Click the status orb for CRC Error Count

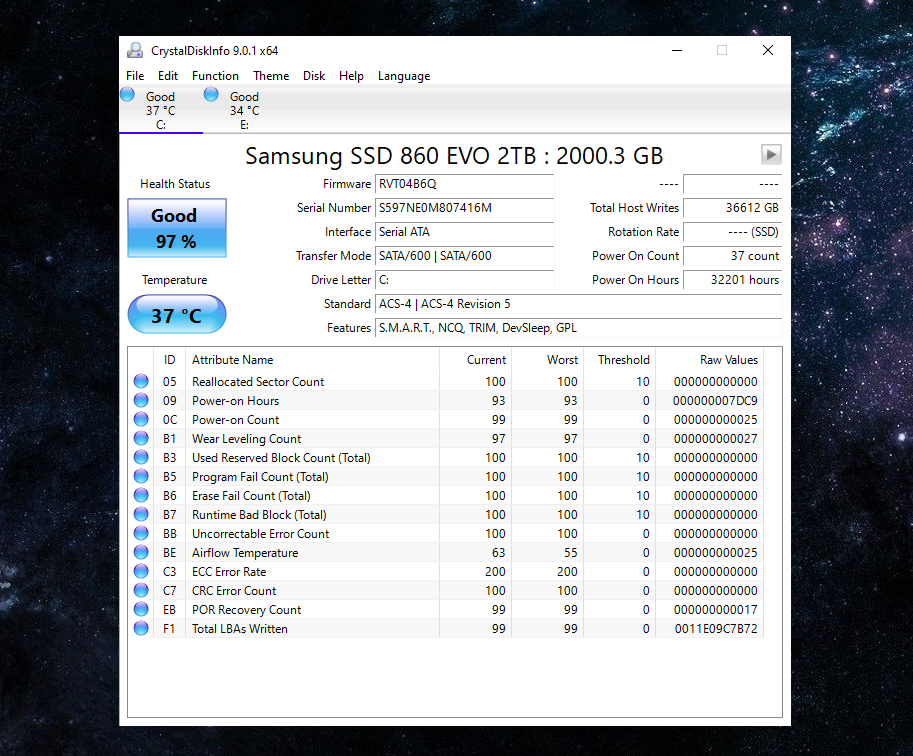tap(141, 590)
